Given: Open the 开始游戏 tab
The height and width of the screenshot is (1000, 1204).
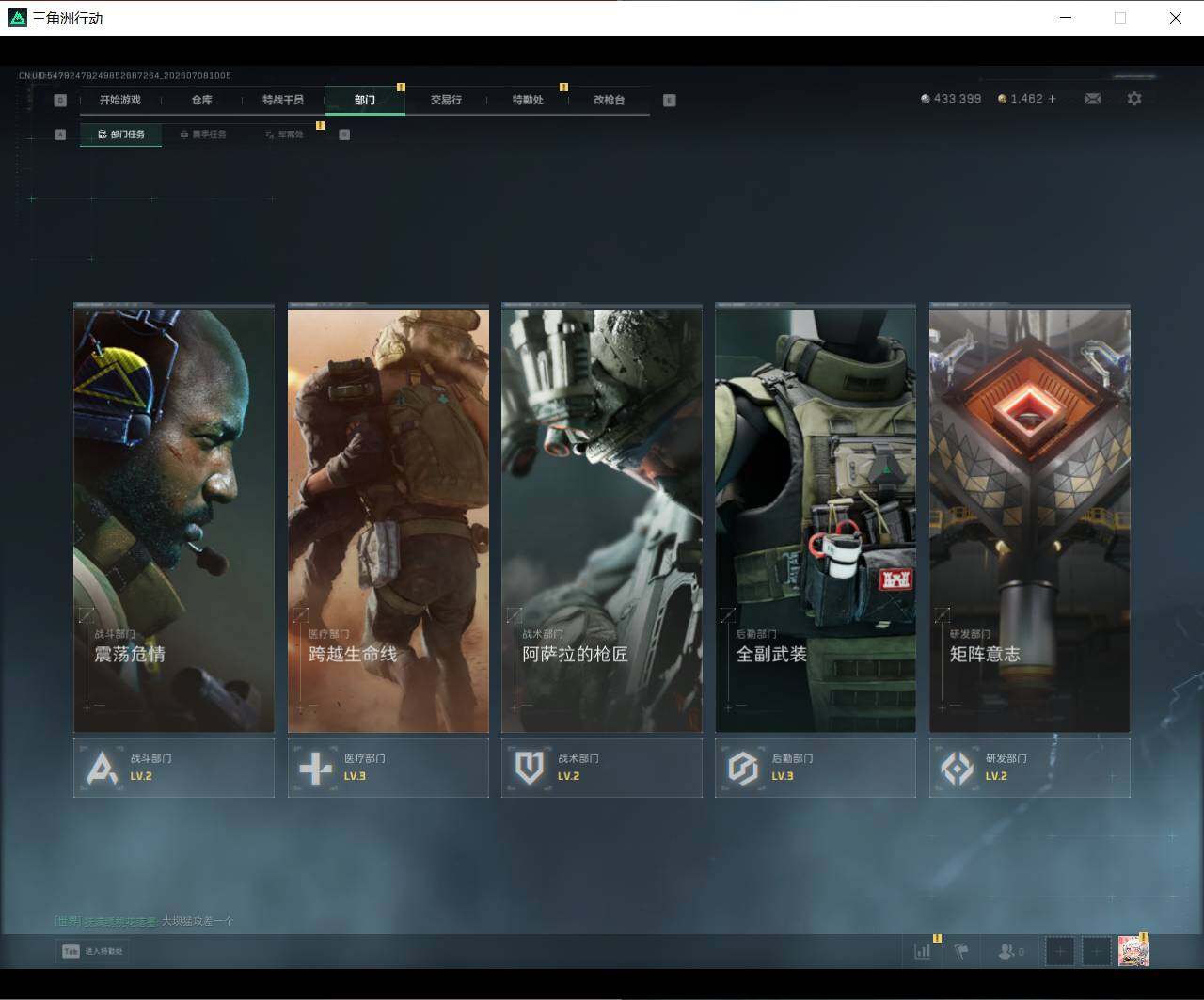Looking at the screenshot, I should click(x=120, y=100).
